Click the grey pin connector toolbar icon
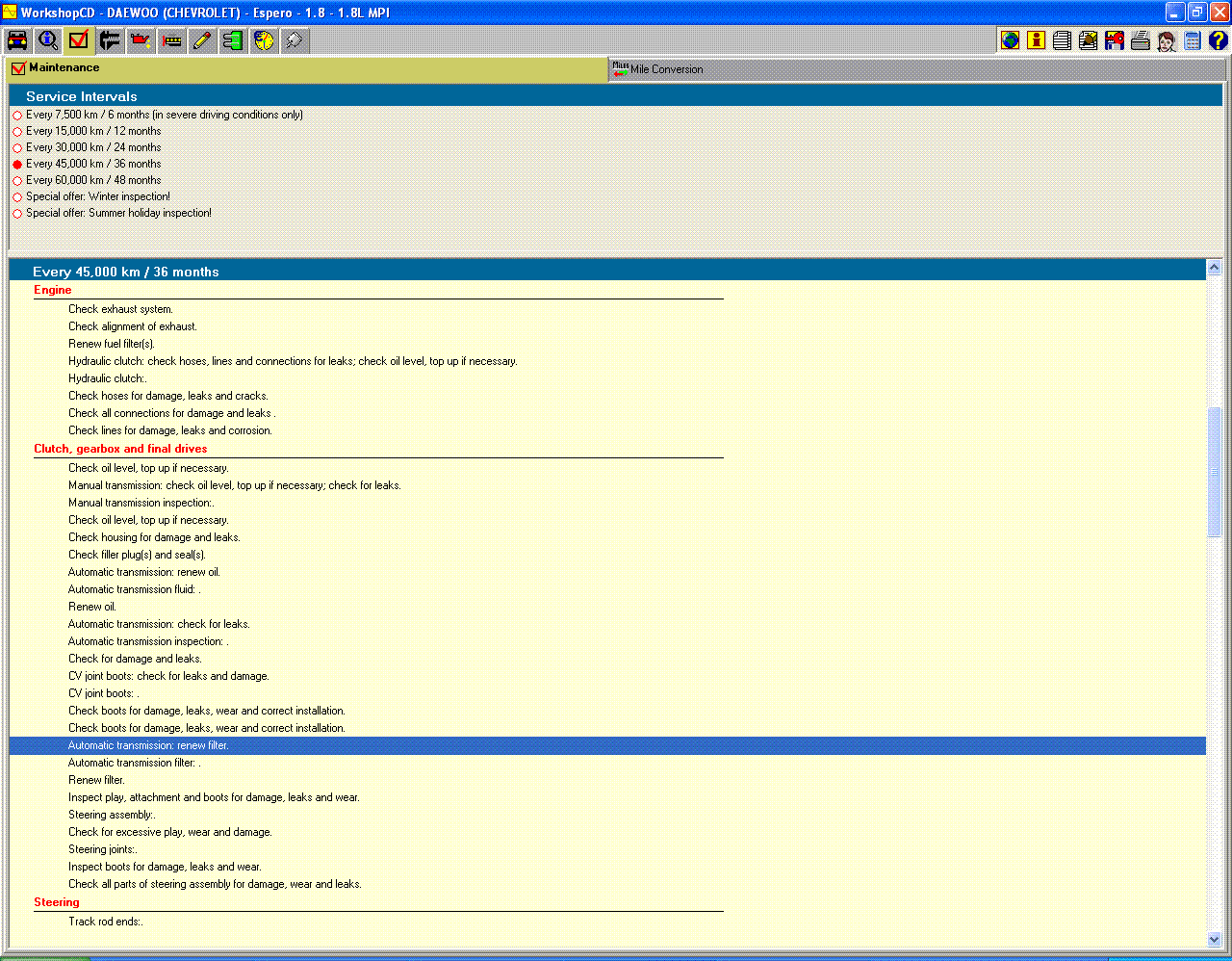 tap(295, 40)
